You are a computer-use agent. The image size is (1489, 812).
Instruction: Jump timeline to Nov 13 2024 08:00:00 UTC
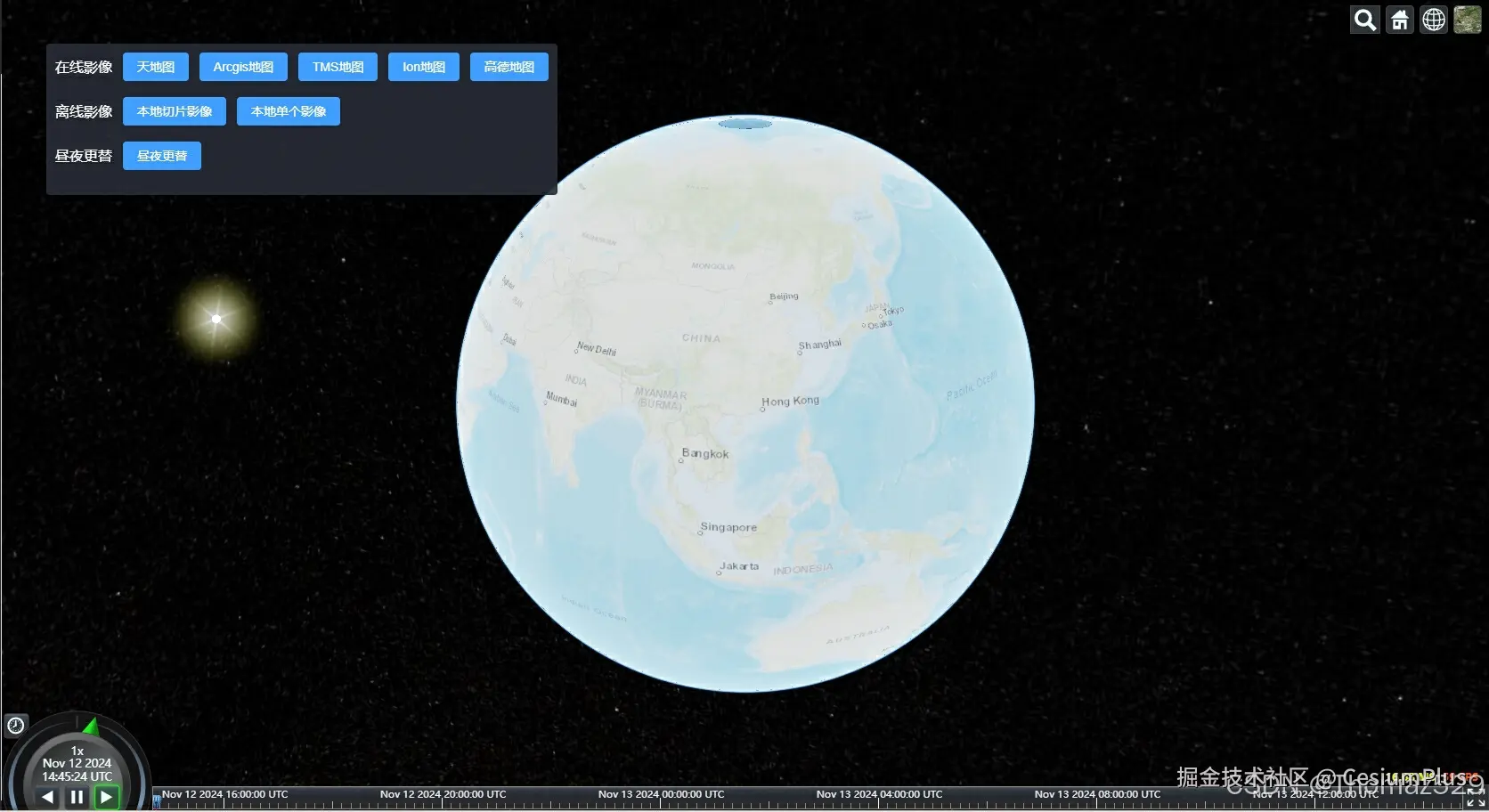1097,794
